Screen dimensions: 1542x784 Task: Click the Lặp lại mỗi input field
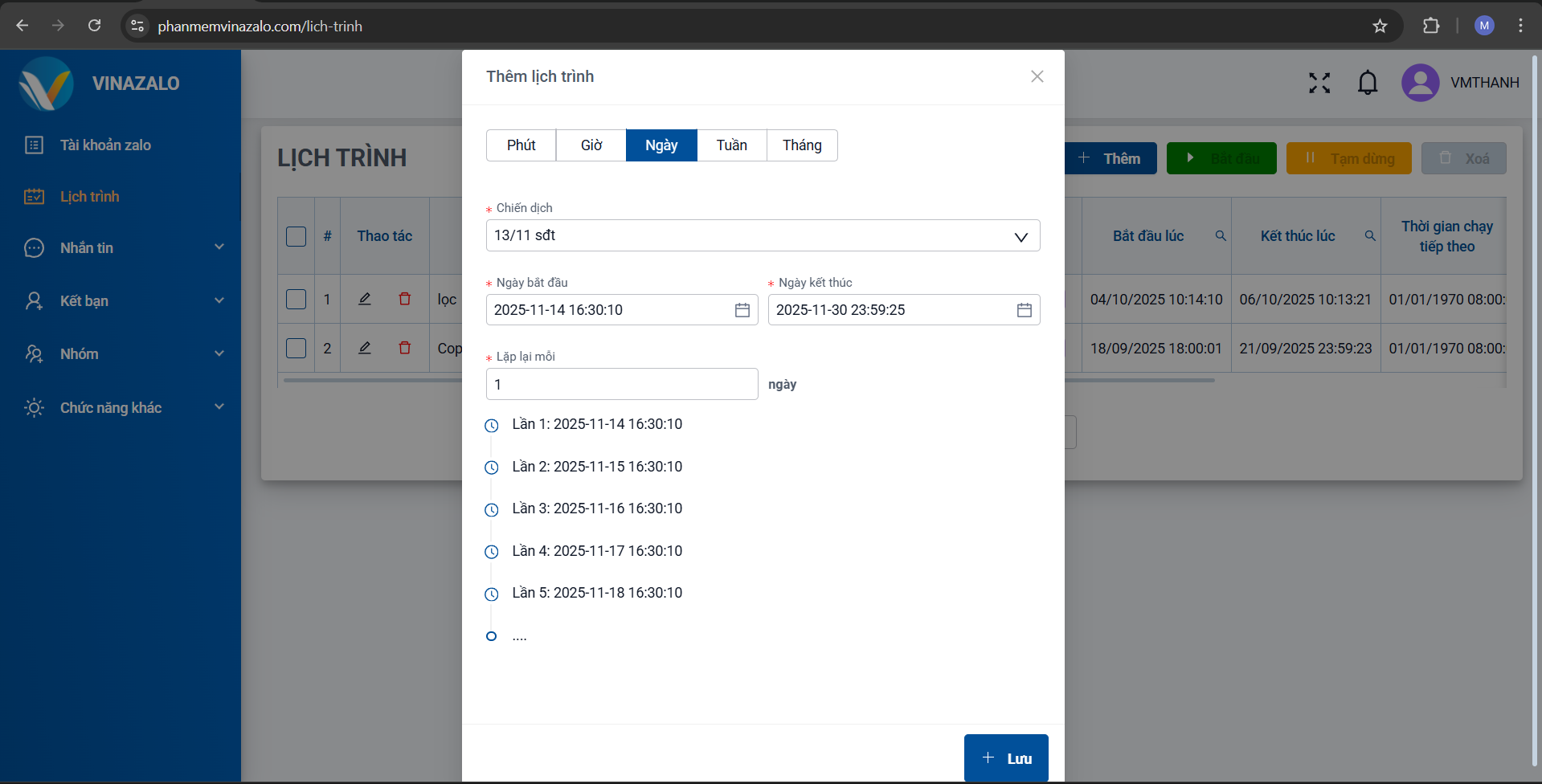point(621,384)
